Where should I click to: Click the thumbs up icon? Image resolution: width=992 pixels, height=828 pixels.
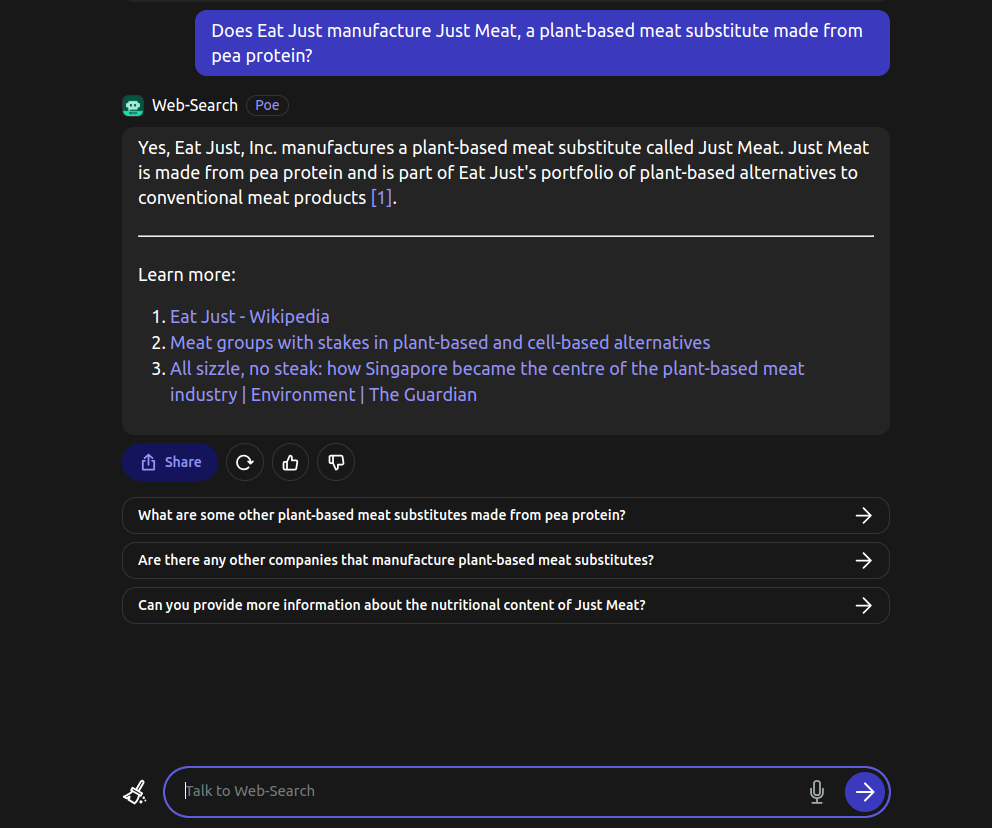click(x=290, y=462)
